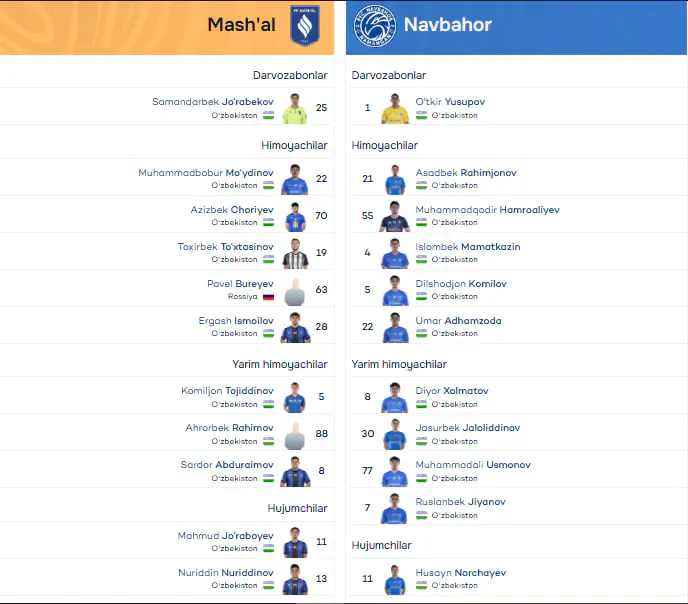Open O'tkir Yusupov player profile link
The width and height of the screenshot is (688, 604).
point(450,102)
